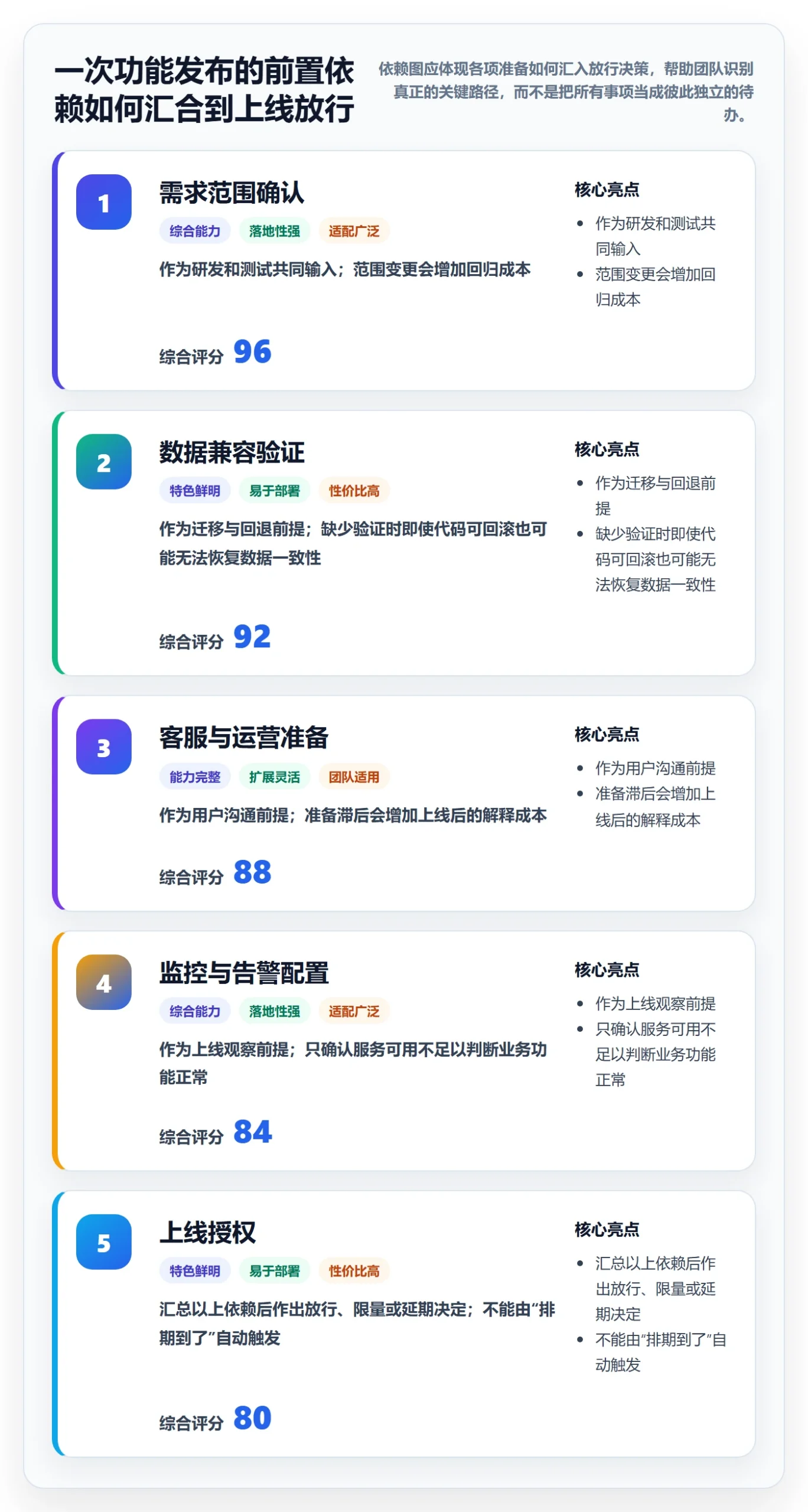Click 易于部署 tag in 上线授权 card

[275, 1271]
